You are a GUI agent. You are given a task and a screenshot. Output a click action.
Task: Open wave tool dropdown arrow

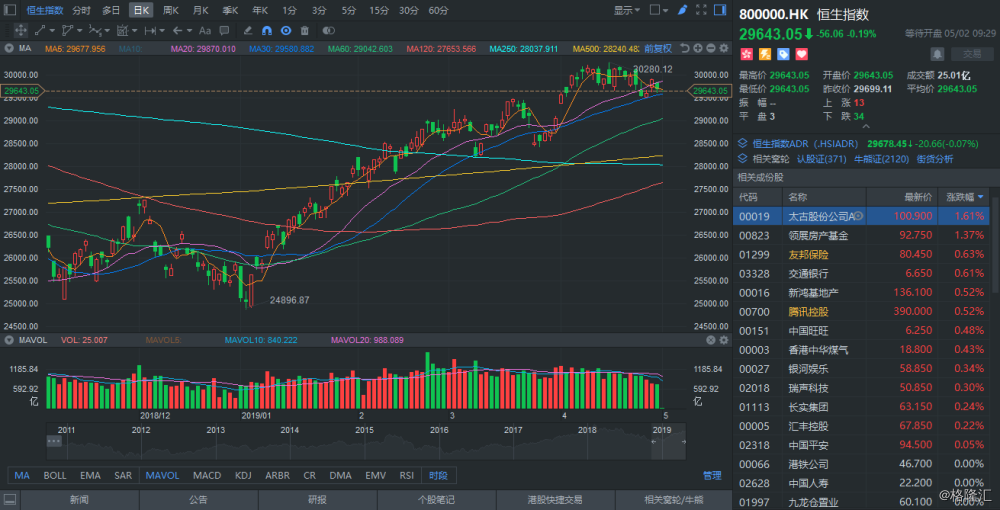coord(107,30)
